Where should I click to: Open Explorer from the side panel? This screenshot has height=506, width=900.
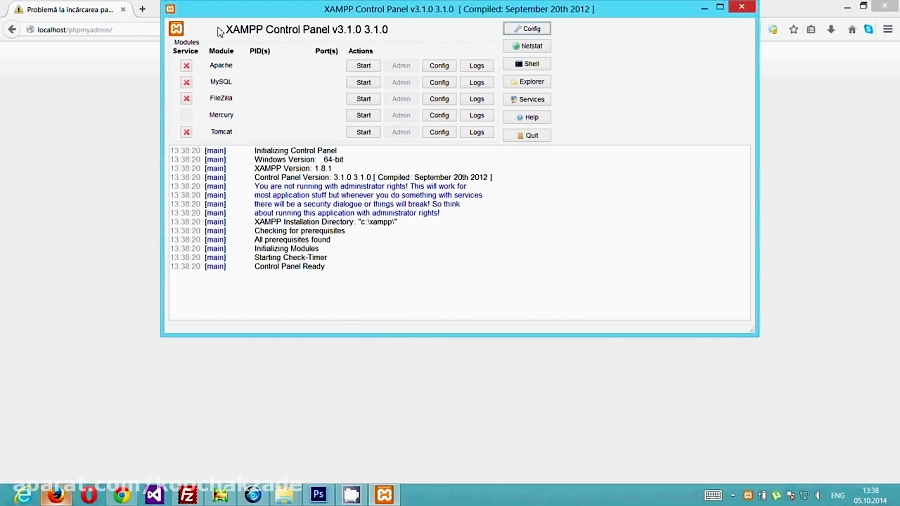(527, 81)
